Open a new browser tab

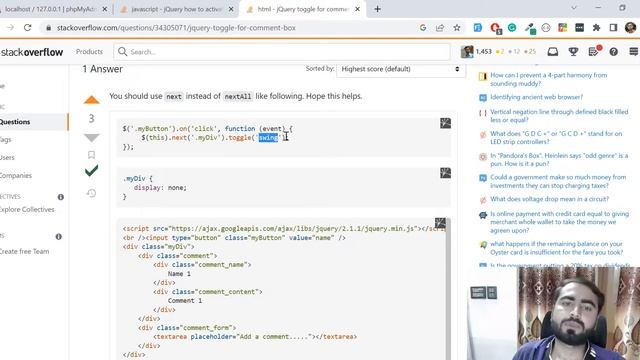click(377, 9)
